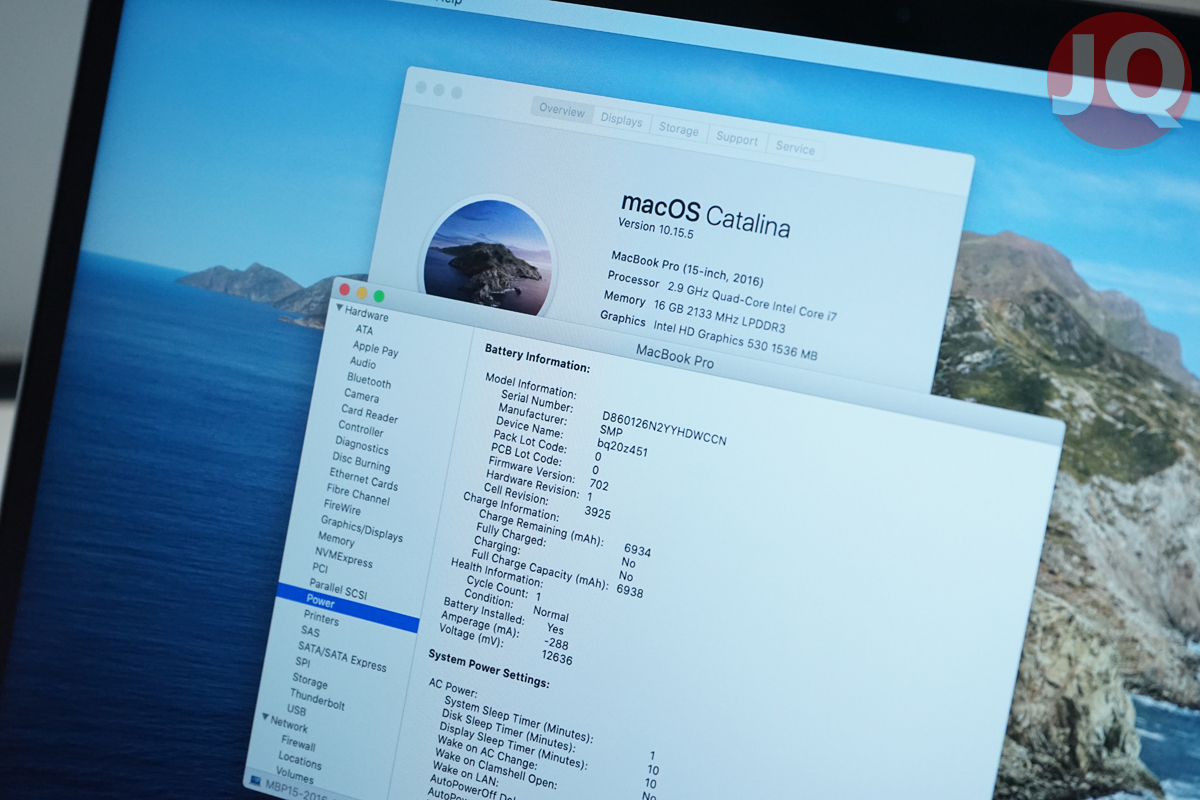Select Bluetooth in the sidebar
Screen dimensions: 1200x800
369,380
